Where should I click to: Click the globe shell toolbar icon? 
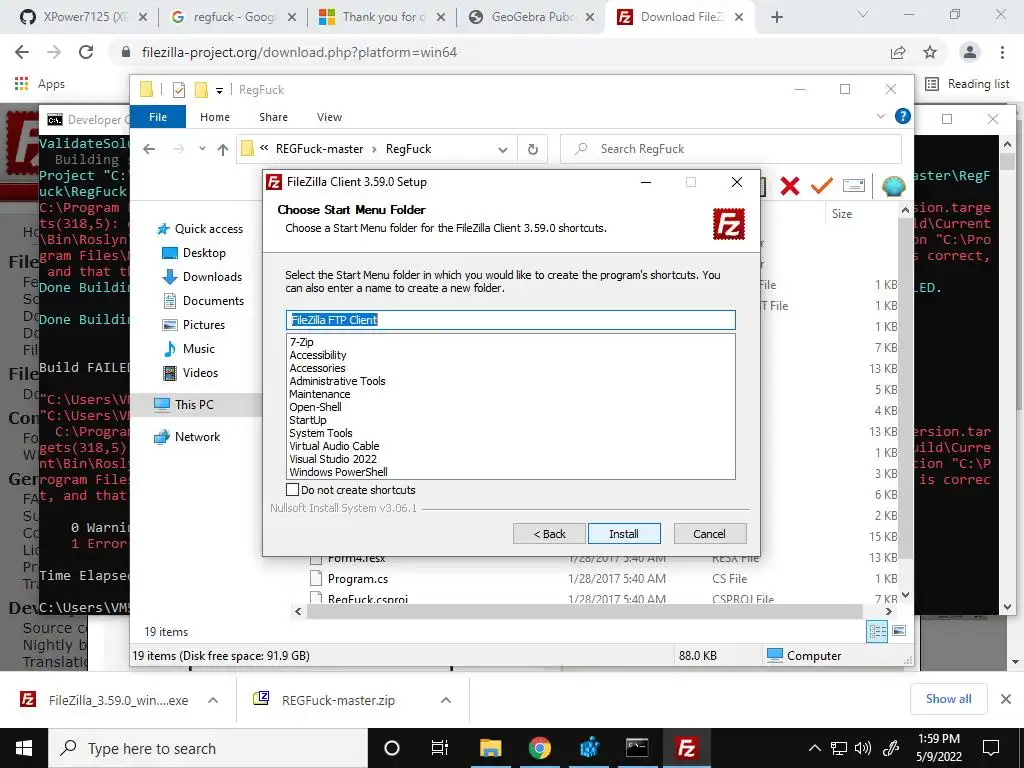tap(893, 186)
